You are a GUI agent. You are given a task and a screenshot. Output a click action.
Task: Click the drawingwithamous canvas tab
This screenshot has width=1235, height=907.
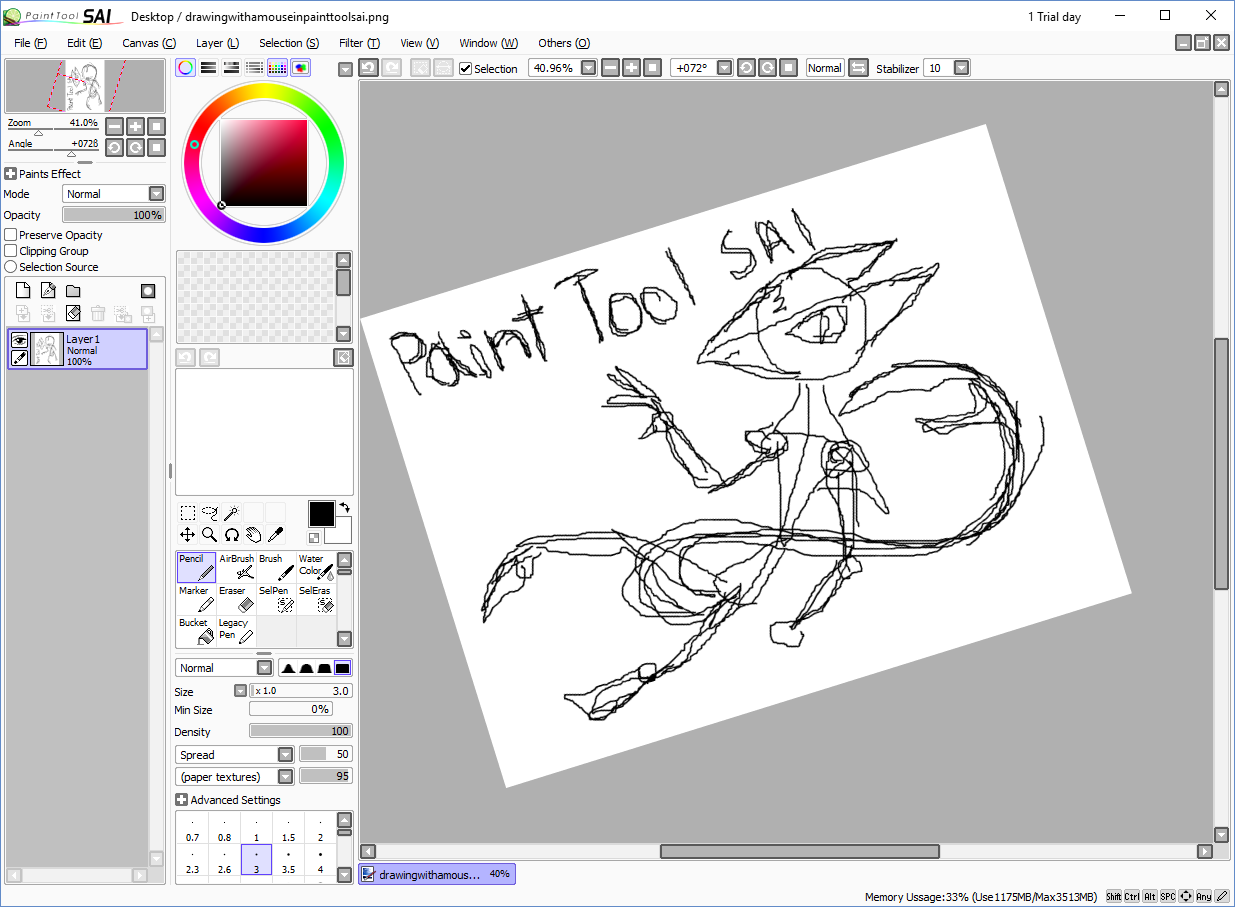click(437, 874)
